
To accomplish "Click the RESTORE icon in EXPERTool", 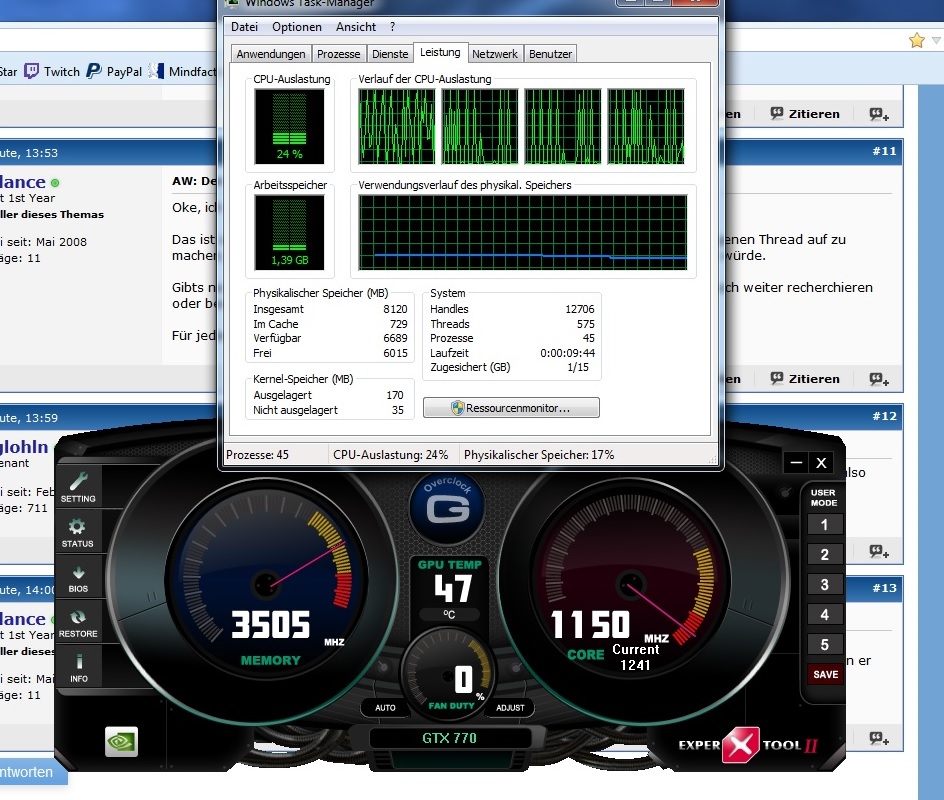I will (x=78, y=624).
